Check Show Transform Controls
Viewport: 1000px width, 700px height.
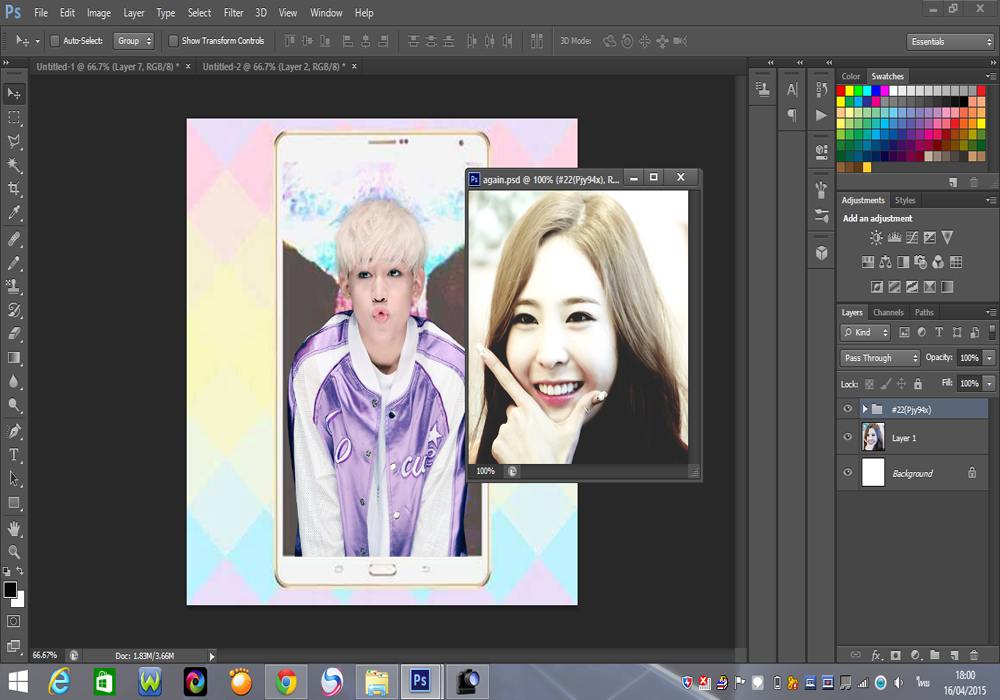click(x=173, y=41)
